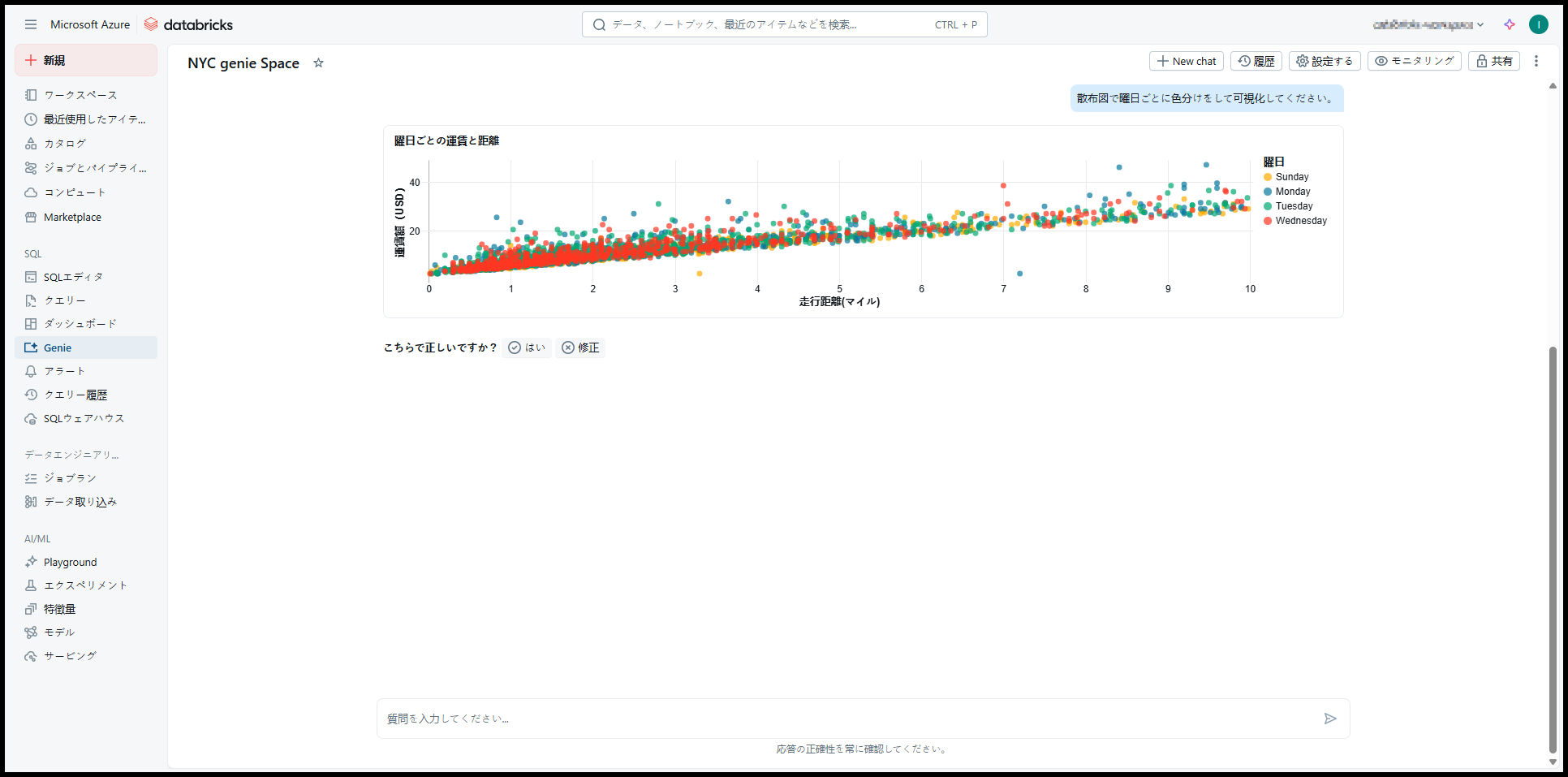Expand the workspace selector dropdown
The height and width of the screenshot is (777, 1568).
tap(1428, 24)
